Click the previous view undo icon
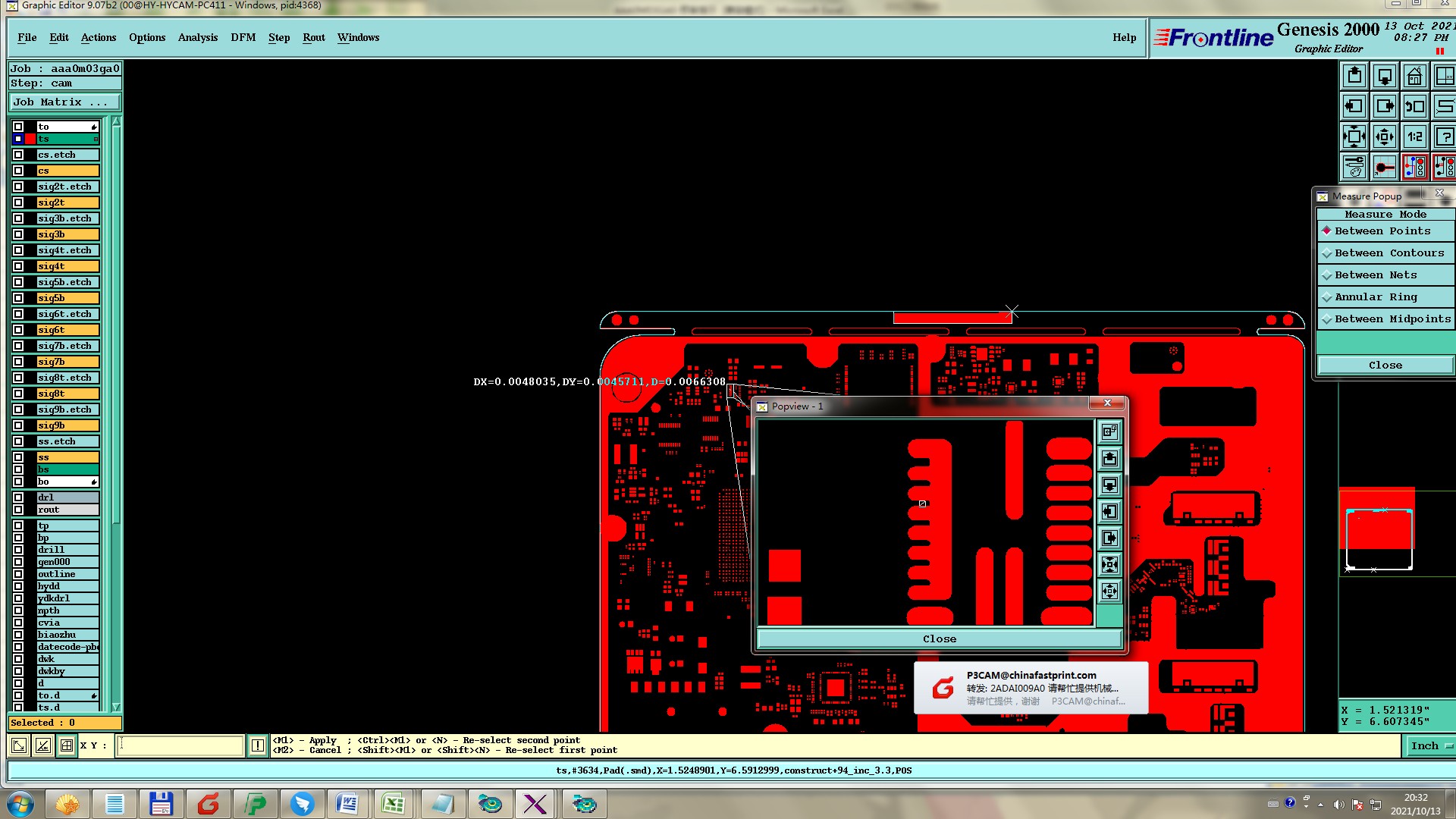Viewport: 1456px width, 819px height. [1414, 107]
